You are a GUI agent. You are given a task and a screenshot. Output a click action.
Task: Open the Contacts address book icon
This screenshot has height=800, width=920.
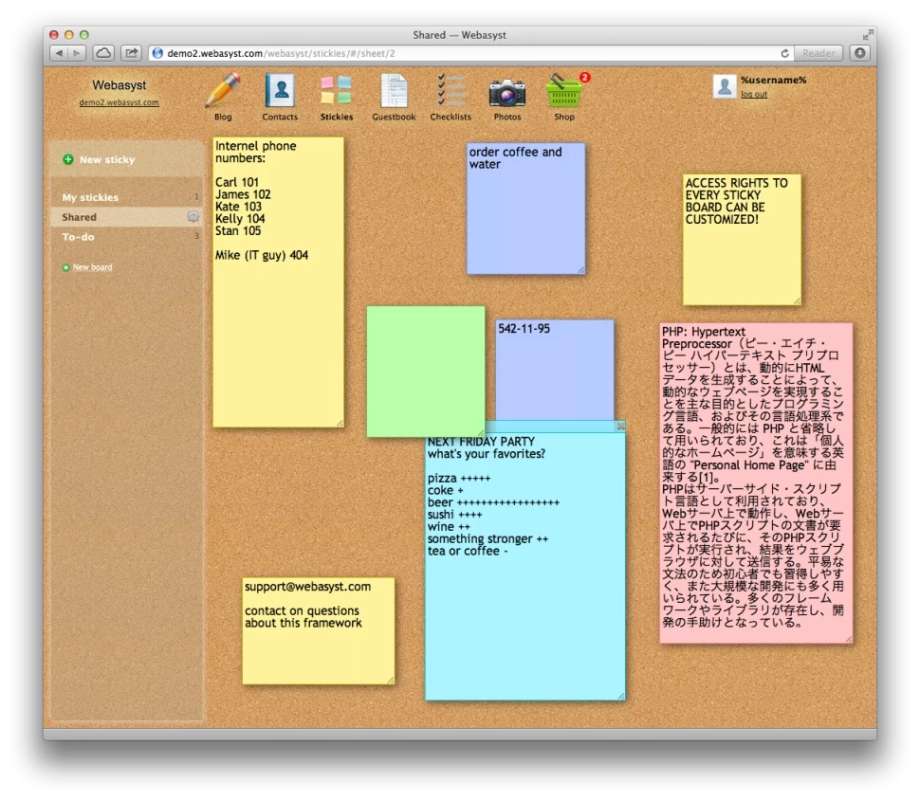pos(280,91)
